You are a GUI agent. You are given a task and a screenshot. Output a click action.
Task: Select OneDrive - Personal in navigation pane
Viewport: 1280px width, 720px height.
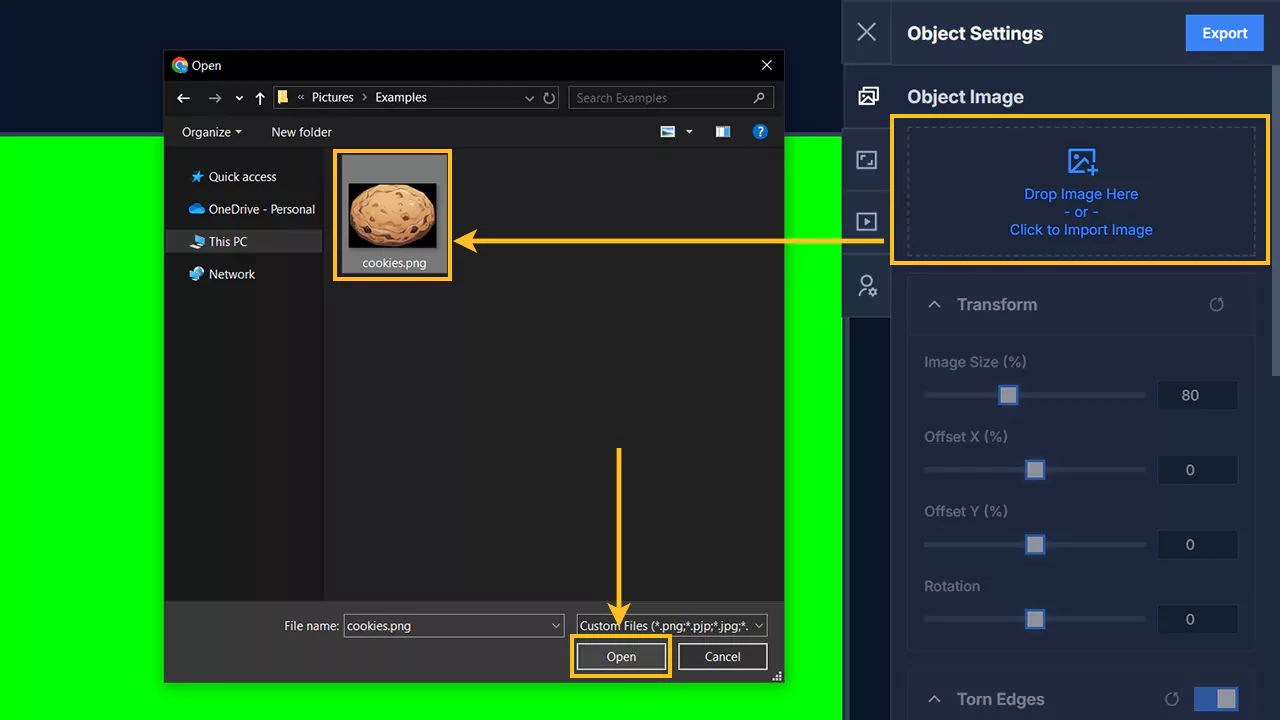251,209
